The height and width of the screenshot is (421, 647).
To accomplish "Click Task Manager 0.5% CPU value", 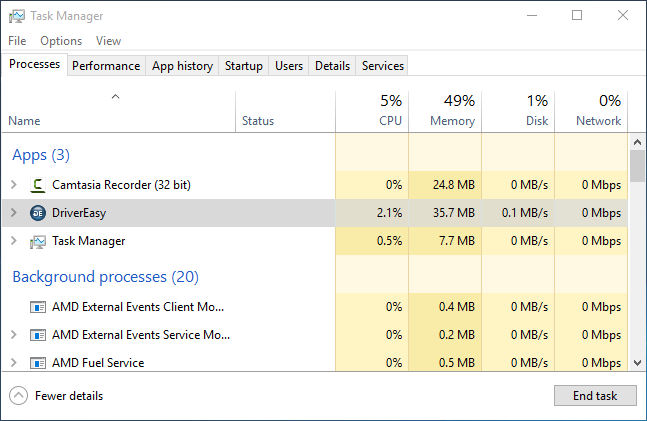I will pyautogui.click(x=389, y=241).
